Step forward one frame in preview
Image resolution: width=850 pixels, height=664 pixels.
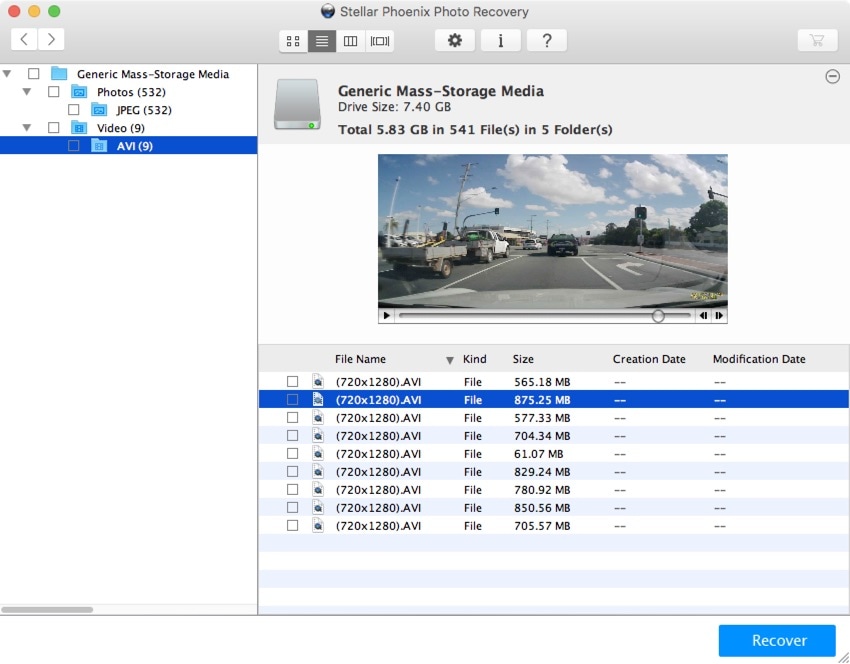click(x=719, y=315)
